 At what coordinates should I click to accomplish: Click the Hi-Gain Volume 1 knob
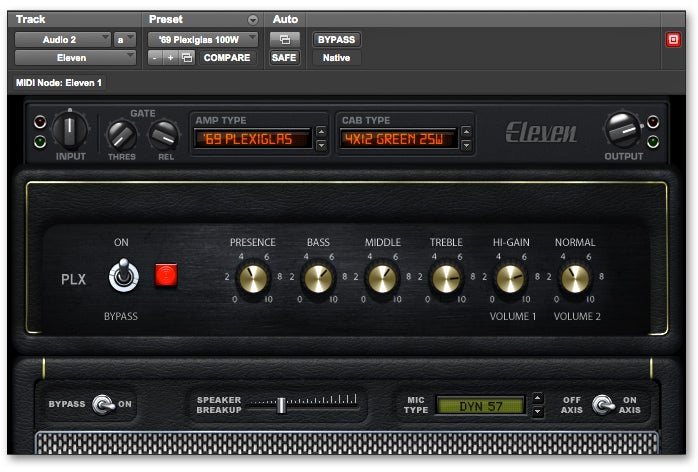[x=511, y=278]
